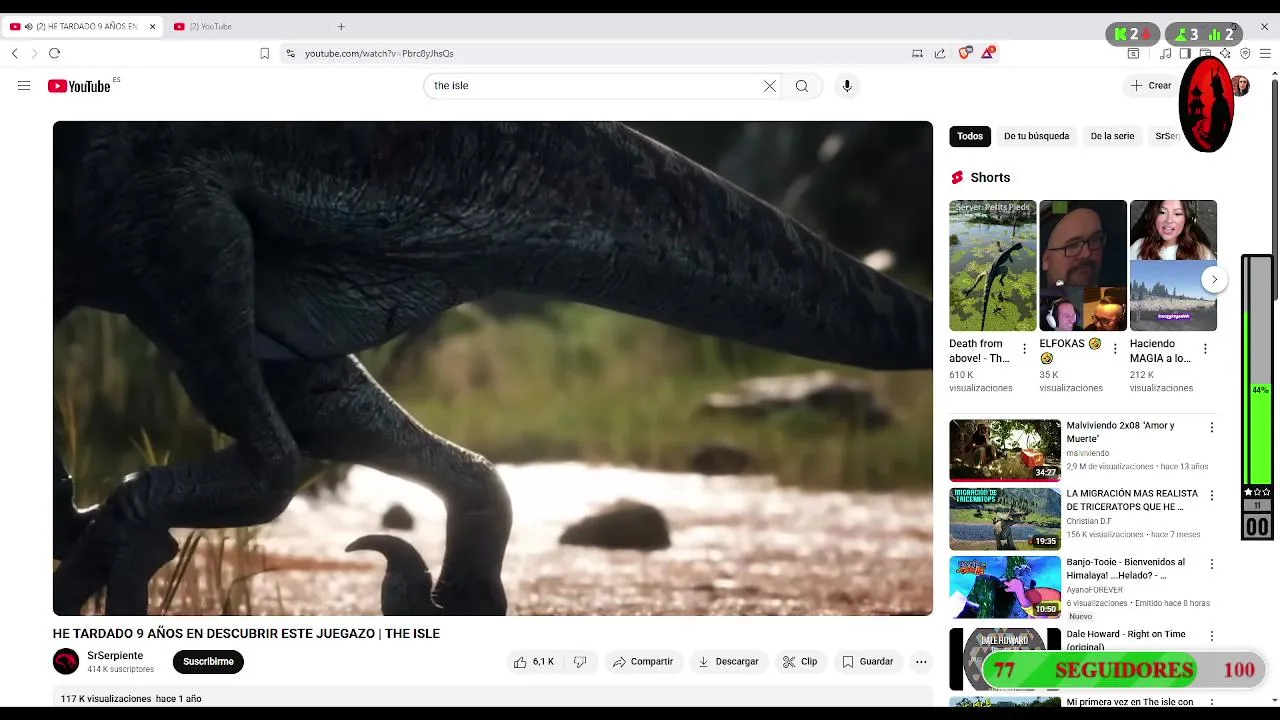The height and width of the screenshot is (720, 1280).
Task: Open the account avatar menu
Action: coord(1240,86)
